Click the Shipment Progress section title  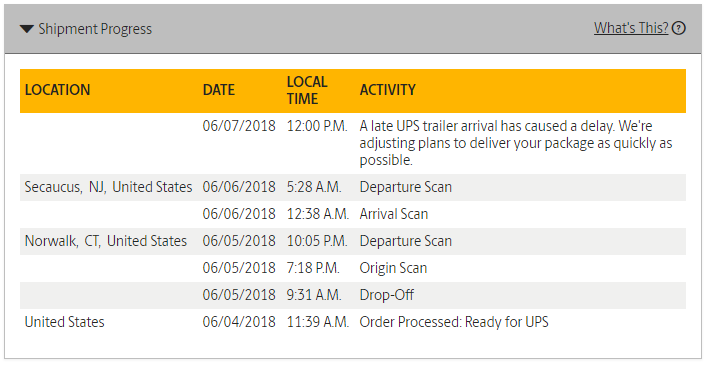(x=95, y=29)
